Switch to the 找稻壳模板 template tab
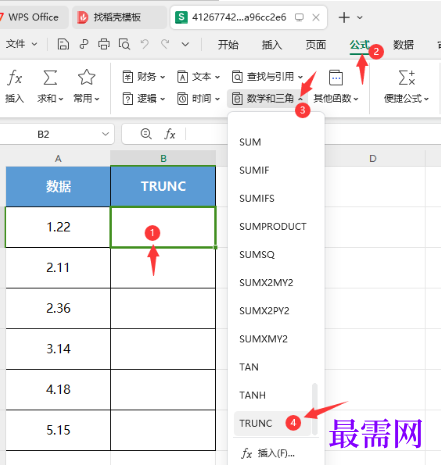 [x=119, y=17]
